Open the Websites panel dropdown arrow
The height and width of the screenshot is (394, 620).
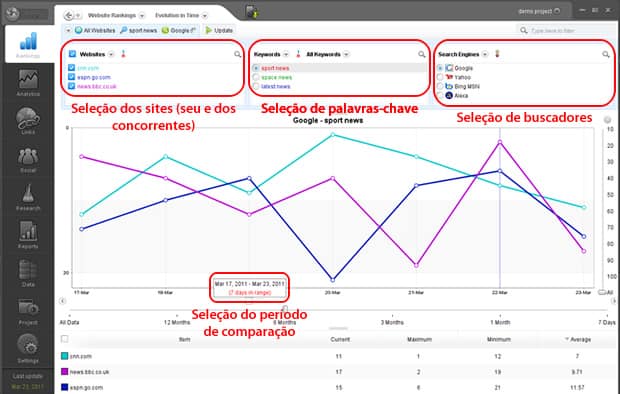tap(111, 54)
